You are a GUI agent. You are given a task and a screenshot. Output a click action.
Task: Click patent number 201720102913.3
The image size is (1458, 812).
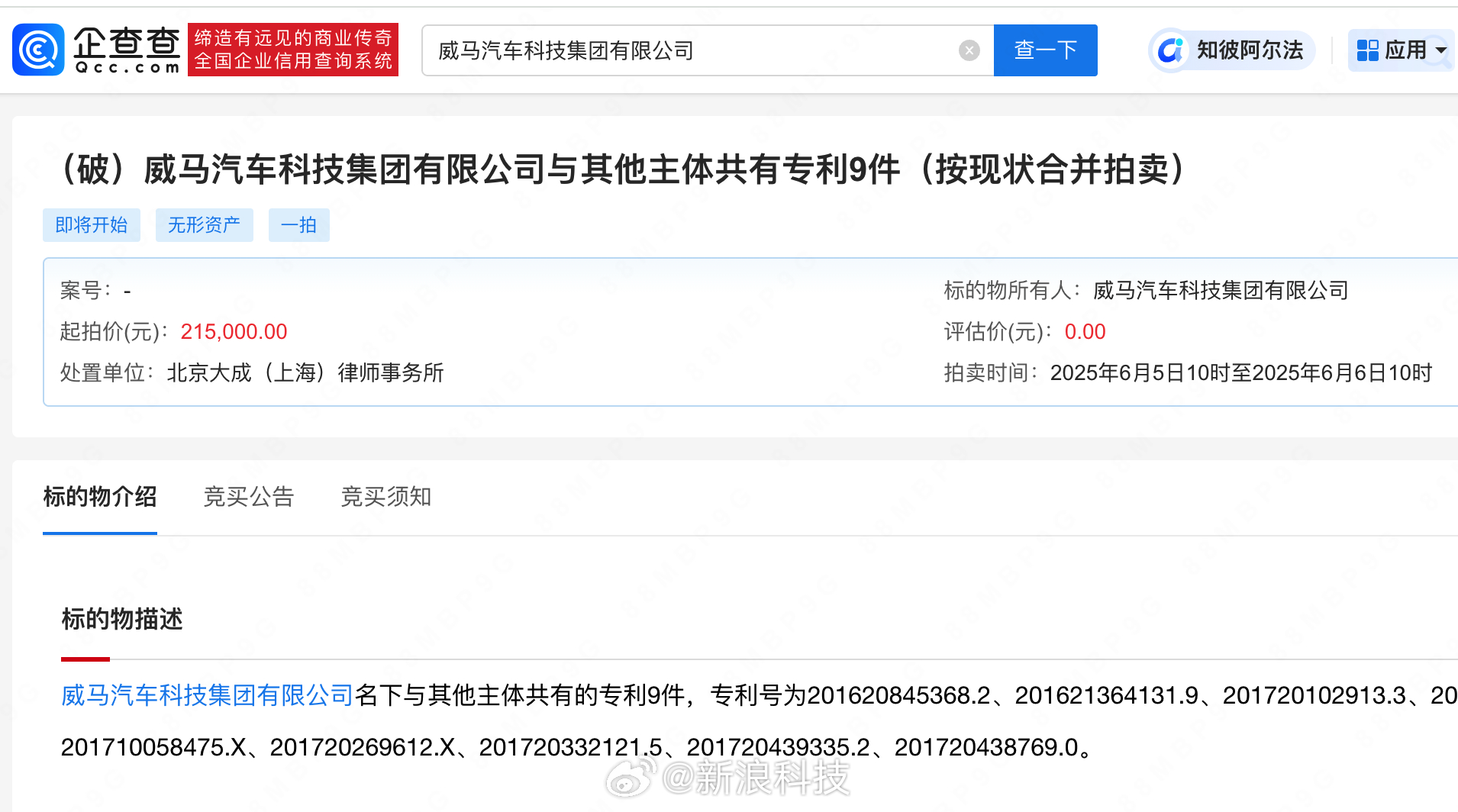(1314, 695)
